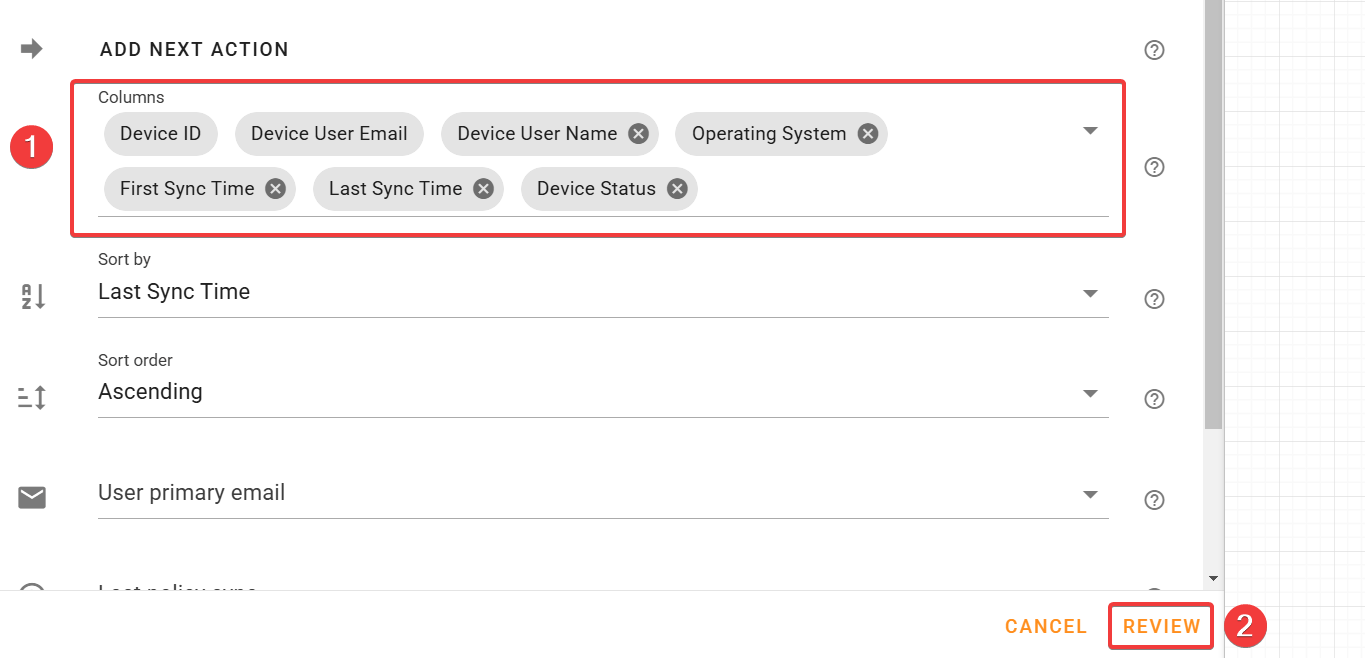The width and height of the screenshot is (1365, 658).
Task: Expand the Columns dropdown arrow
Action: [1091, 131]
